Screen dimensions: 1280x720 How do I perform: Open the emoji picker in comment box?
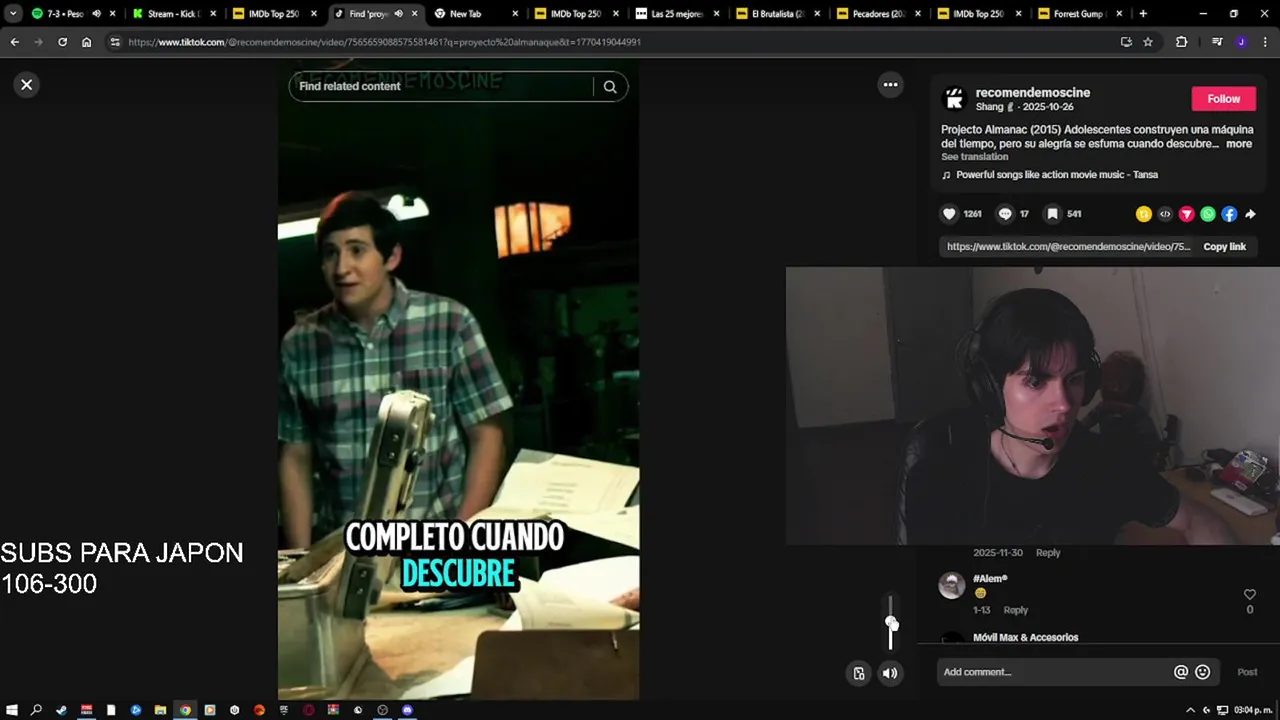pos(1203,672)
